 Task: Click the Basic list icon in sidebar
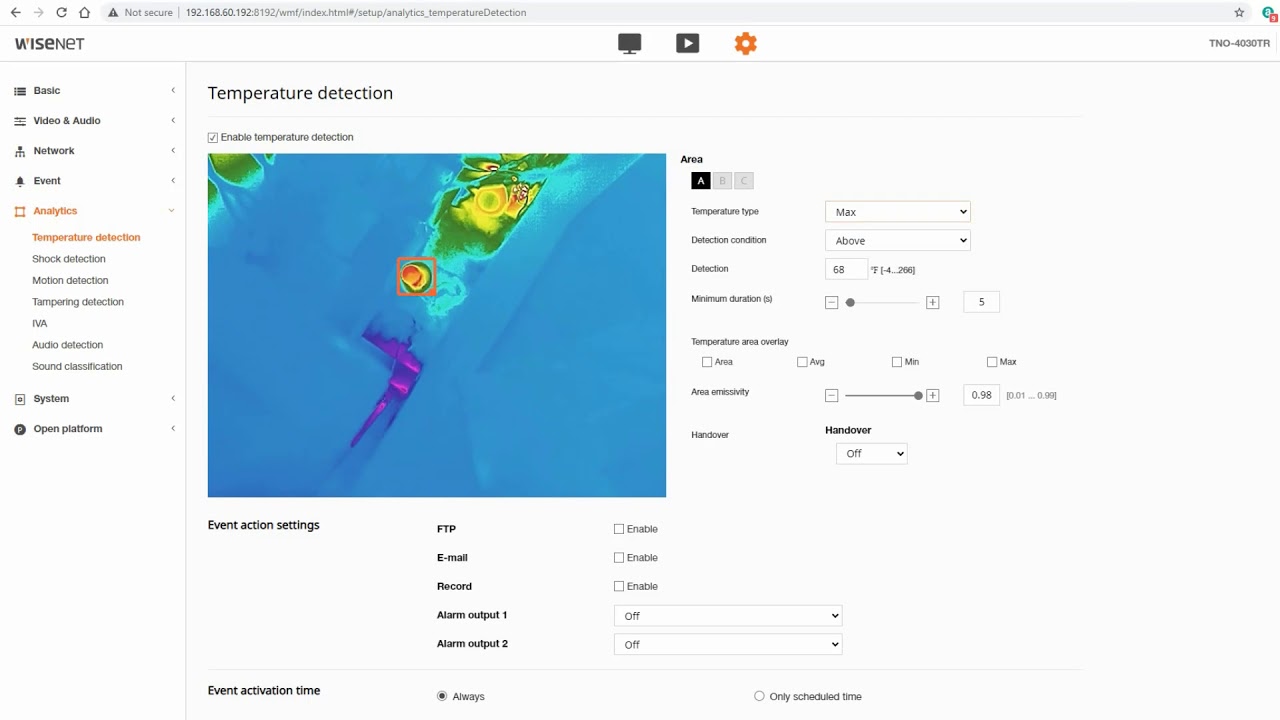click(x=20, y=91)
